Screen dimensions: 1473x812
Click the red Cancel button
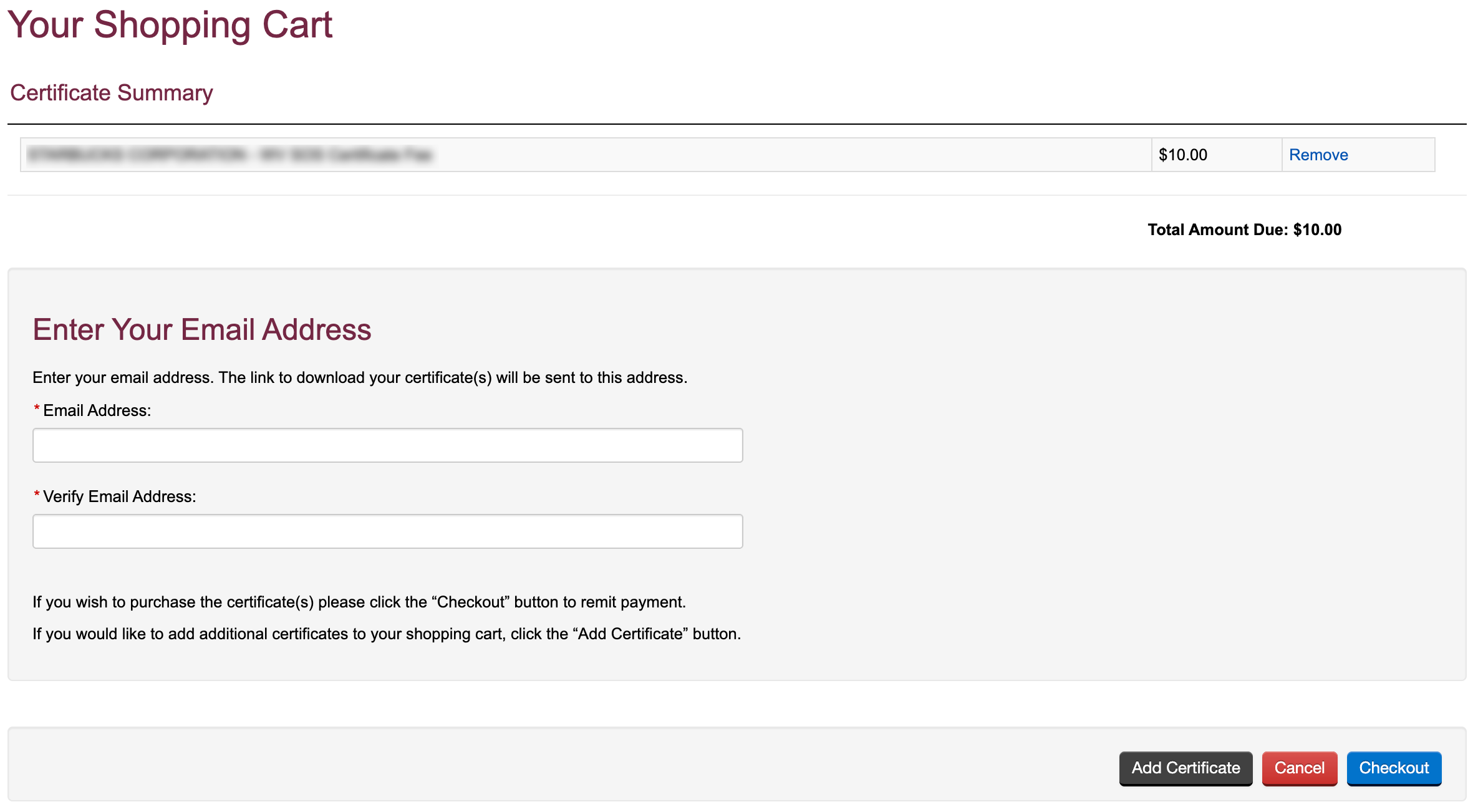(x=1300, y=768)
